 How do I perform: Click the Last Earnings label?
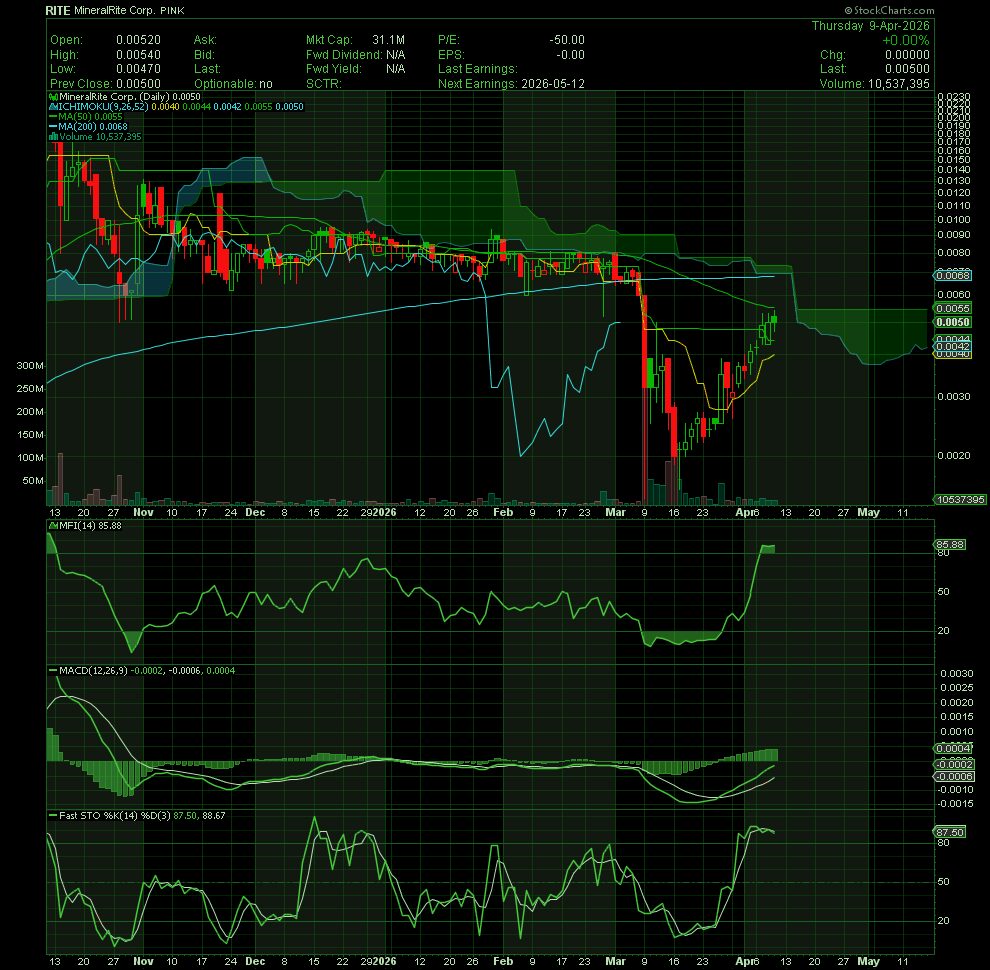point(478,69)
